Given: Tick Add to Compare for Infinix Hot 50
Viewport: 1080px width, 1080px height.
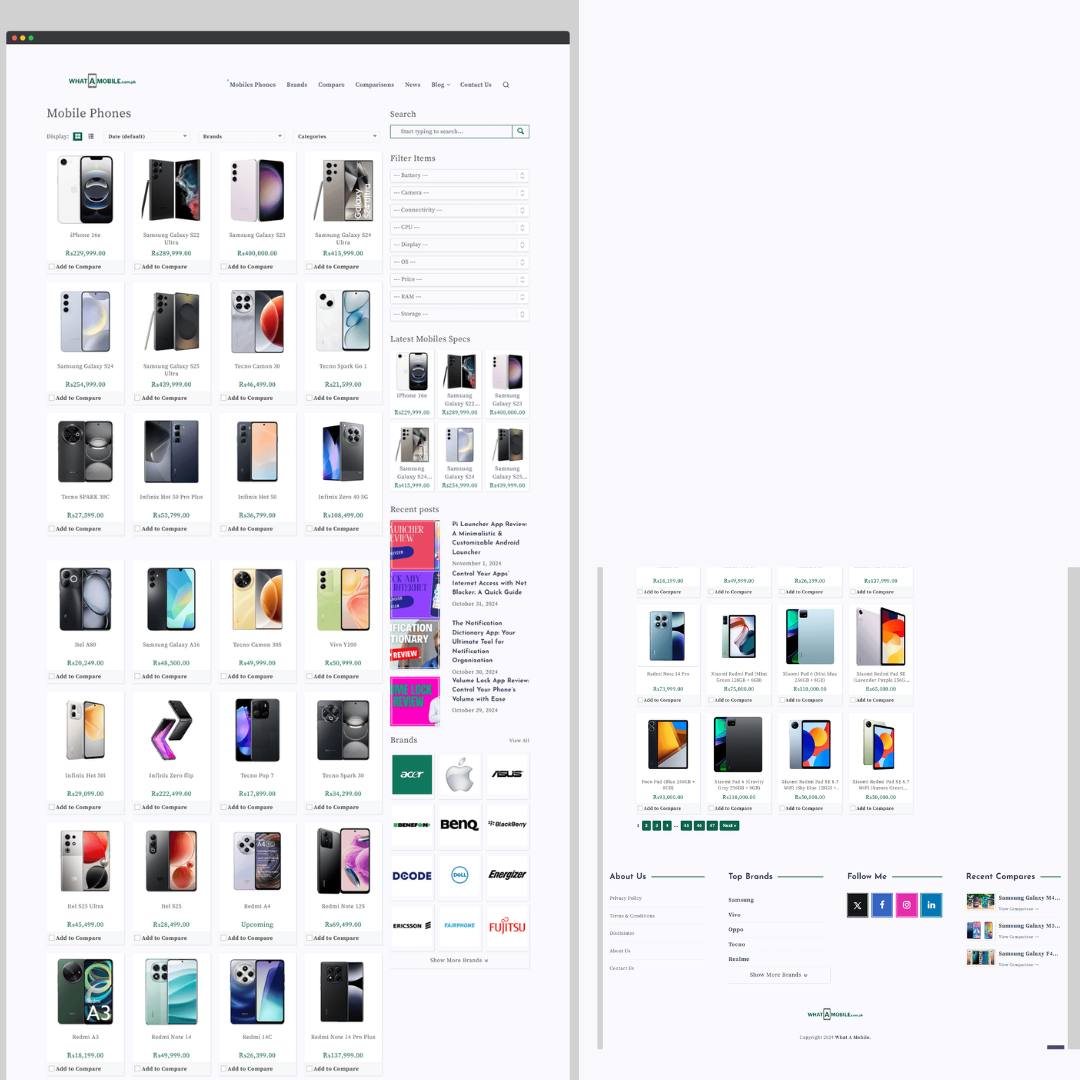Looking at the screenshot, I should pyautogui.click(x=224, y=529).
